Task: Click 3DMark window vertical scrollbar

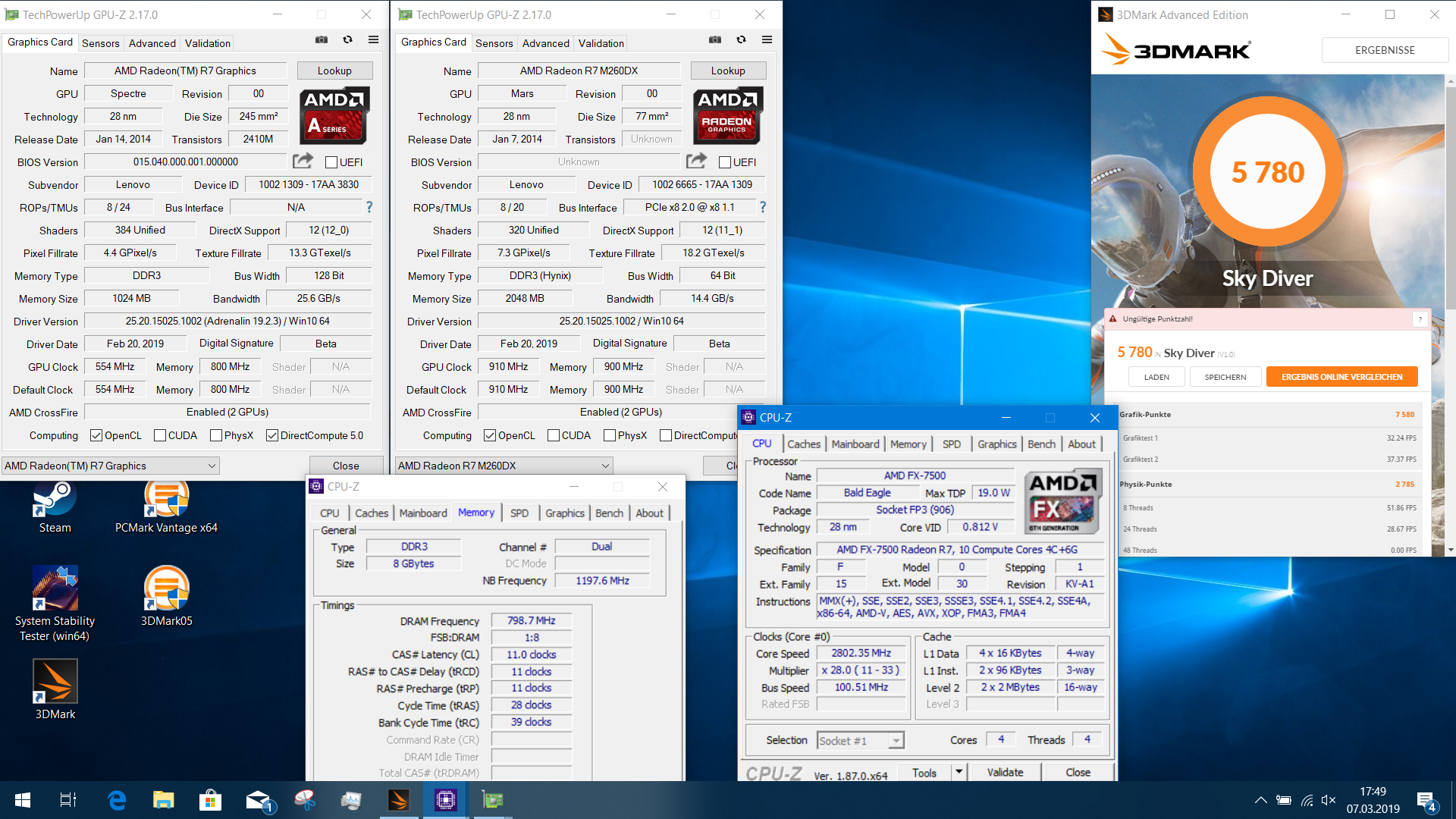Action: click(1451, 197)
